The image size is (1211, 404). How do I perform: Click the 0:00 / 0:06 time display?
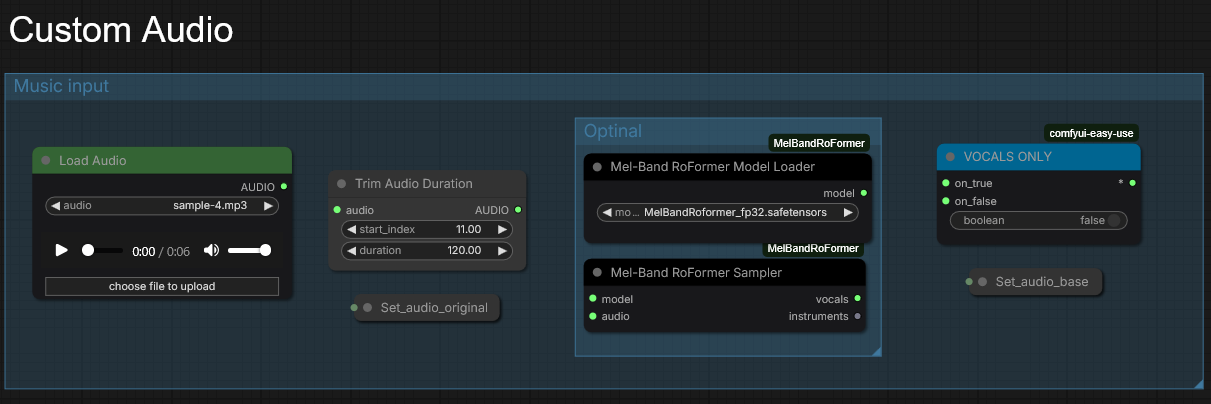pyautogui.click(x=161, y=251)
